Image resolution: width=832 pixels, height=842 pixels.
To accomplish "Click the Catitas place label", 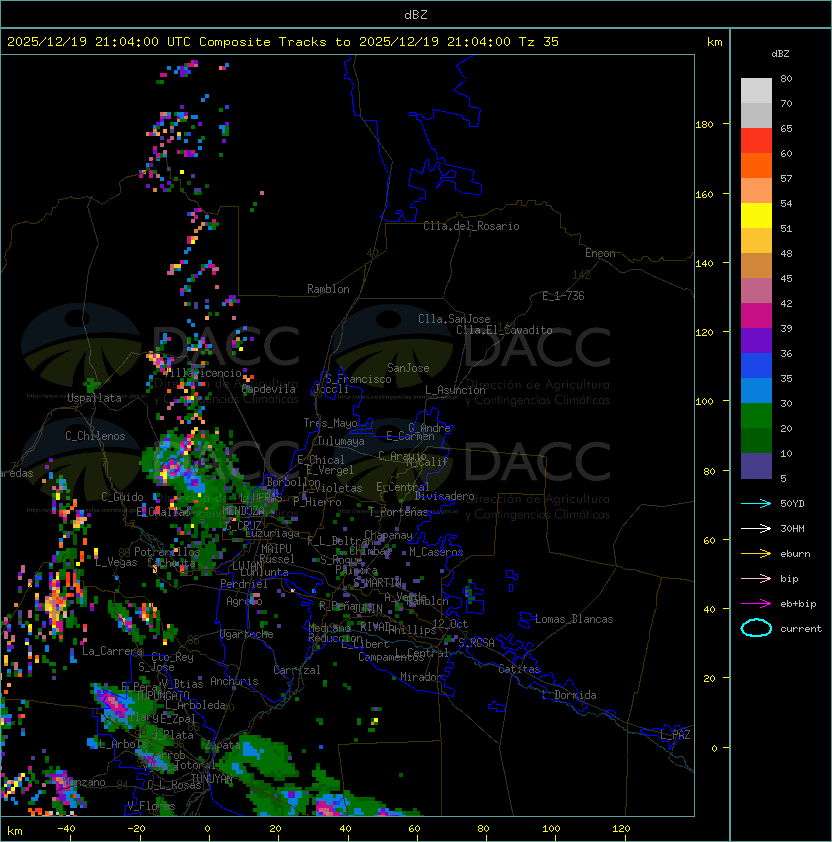I will coord(519,669).
